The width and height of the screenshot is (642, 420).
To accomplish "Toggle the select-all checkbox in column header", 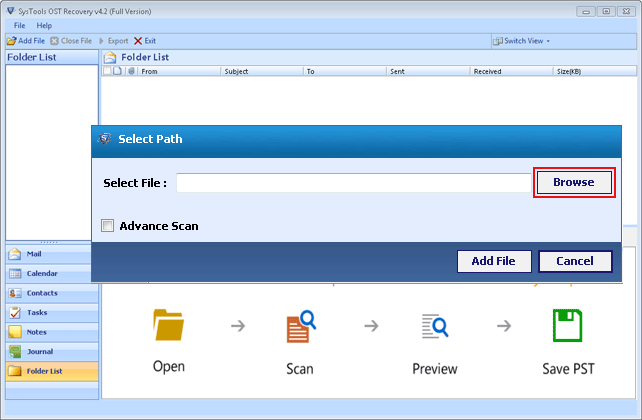I will [108, 71].
